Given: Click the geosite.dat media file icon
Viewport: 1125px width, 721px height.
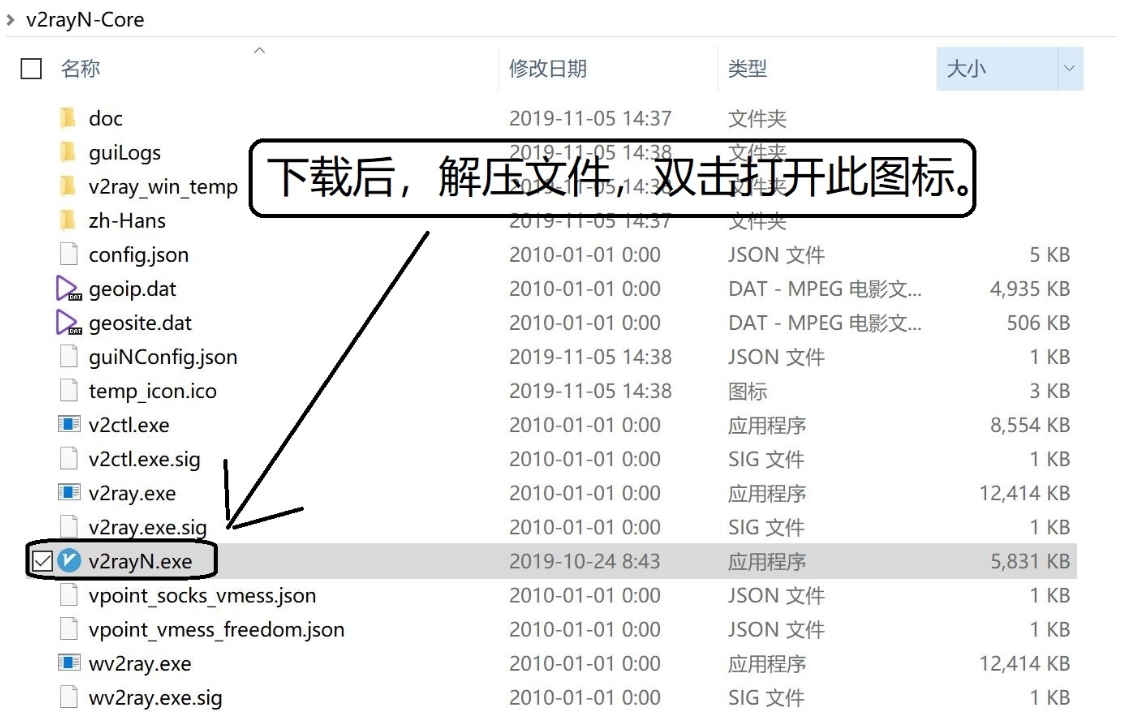Looking at the screenshot, I should 68,323.
